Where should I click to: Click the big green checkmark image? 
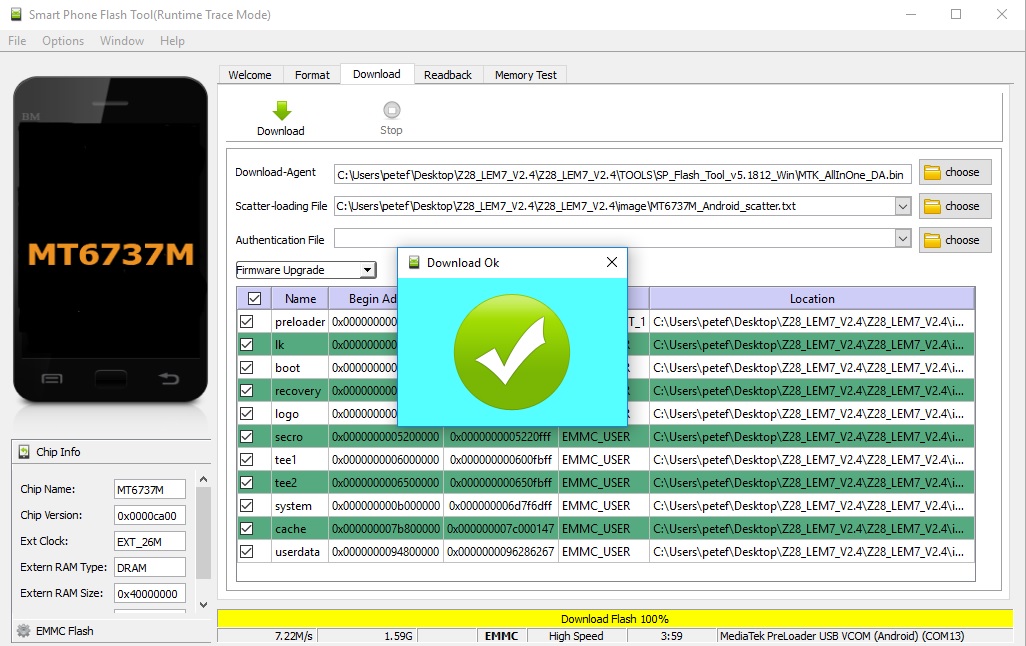[511, 351]
